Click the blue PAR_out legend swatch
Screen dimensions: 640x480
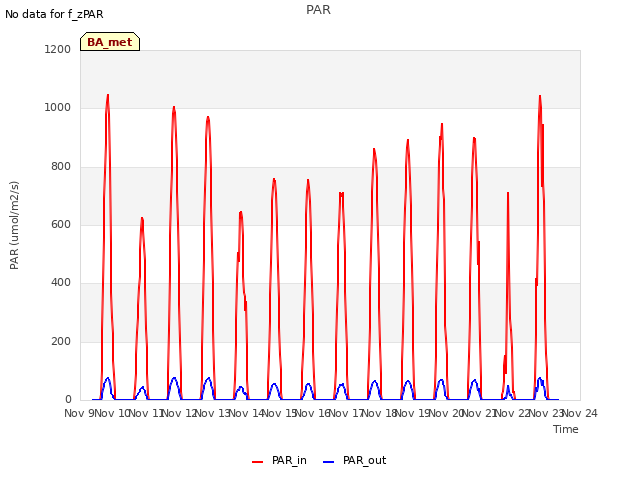(329, 462)
